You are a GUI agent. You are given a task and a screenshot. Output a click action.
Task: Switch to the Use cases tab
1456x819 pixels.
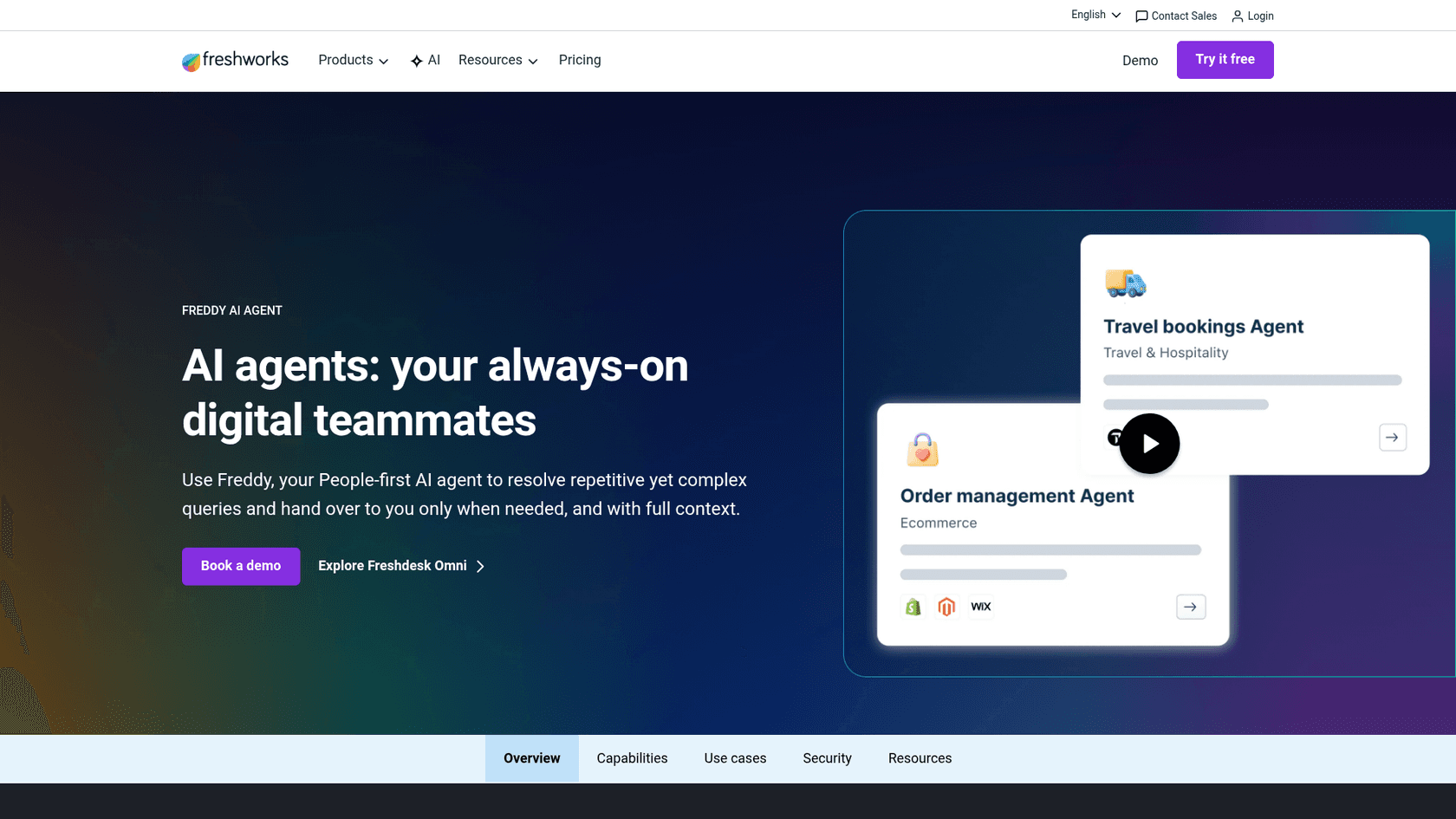[736, 758]
